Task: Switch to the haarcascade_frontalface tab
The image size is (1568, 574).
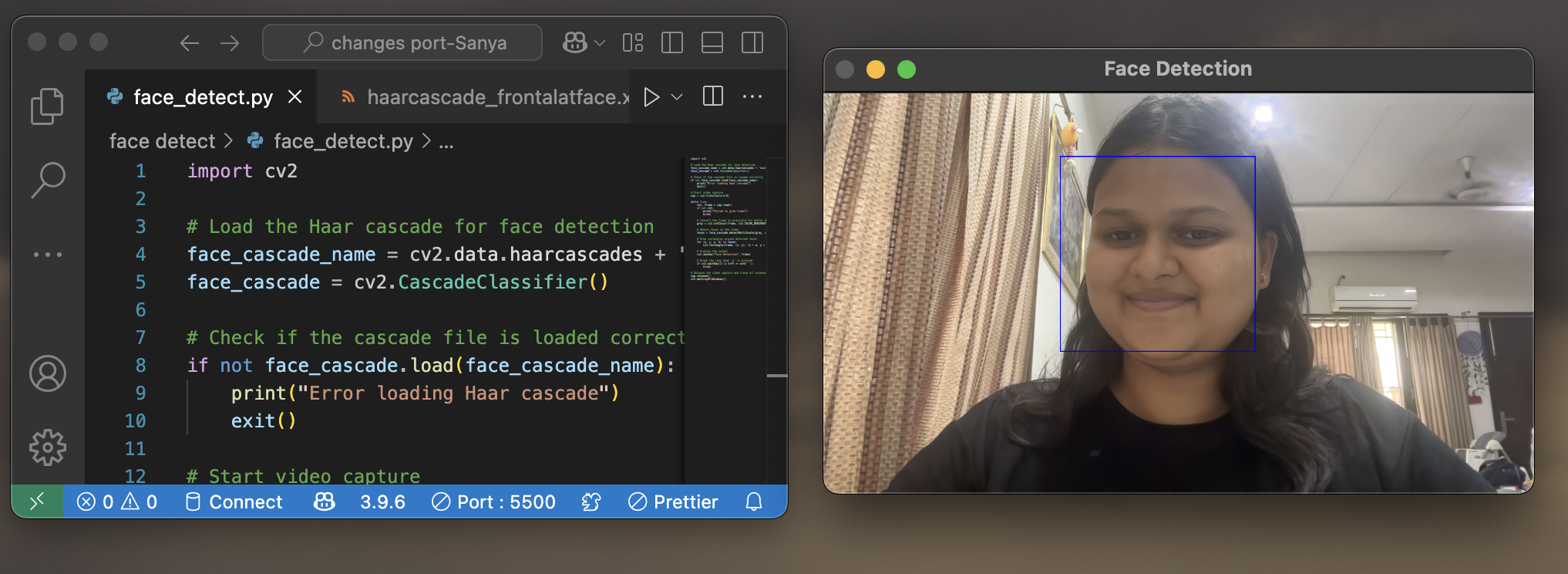Action: click(x=484, y=96)
